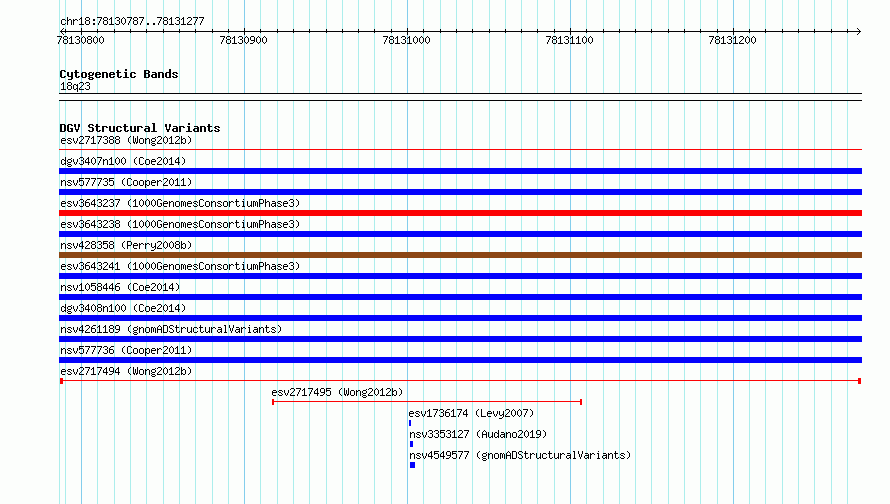Click the blue bar of nsv577736
The image size is (890, 504).
coord(460,360)
